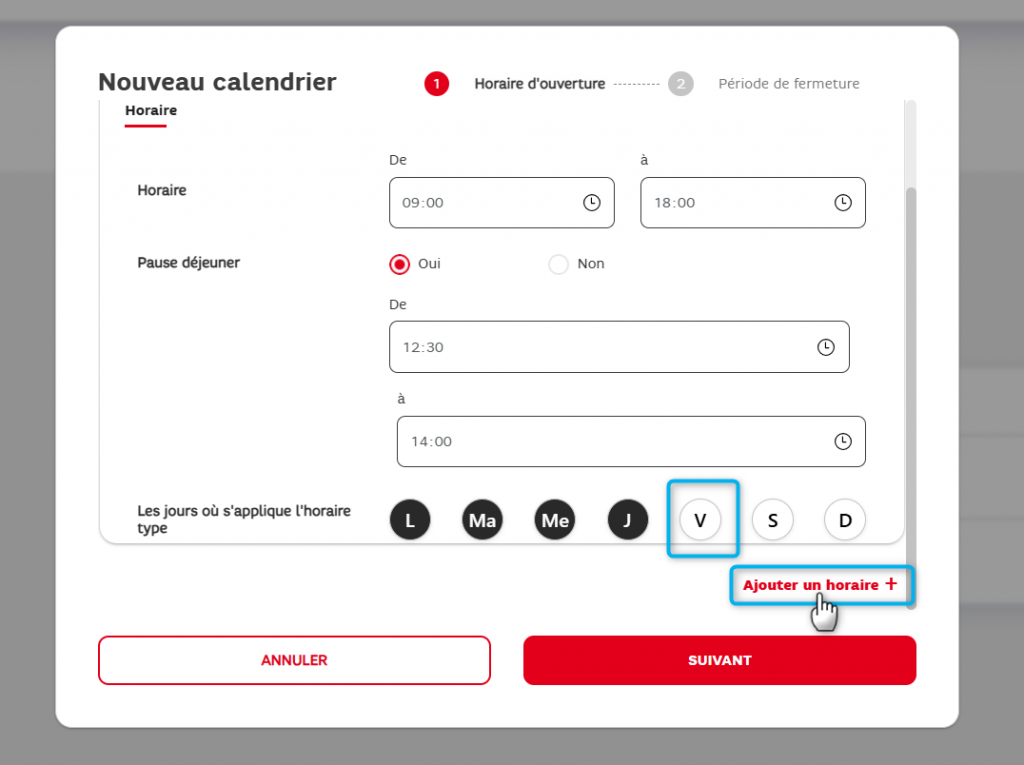Open time picker icon for lunch end 14:00
Image resolution: width=1024 pixels, height=765 pixels.
843,442
